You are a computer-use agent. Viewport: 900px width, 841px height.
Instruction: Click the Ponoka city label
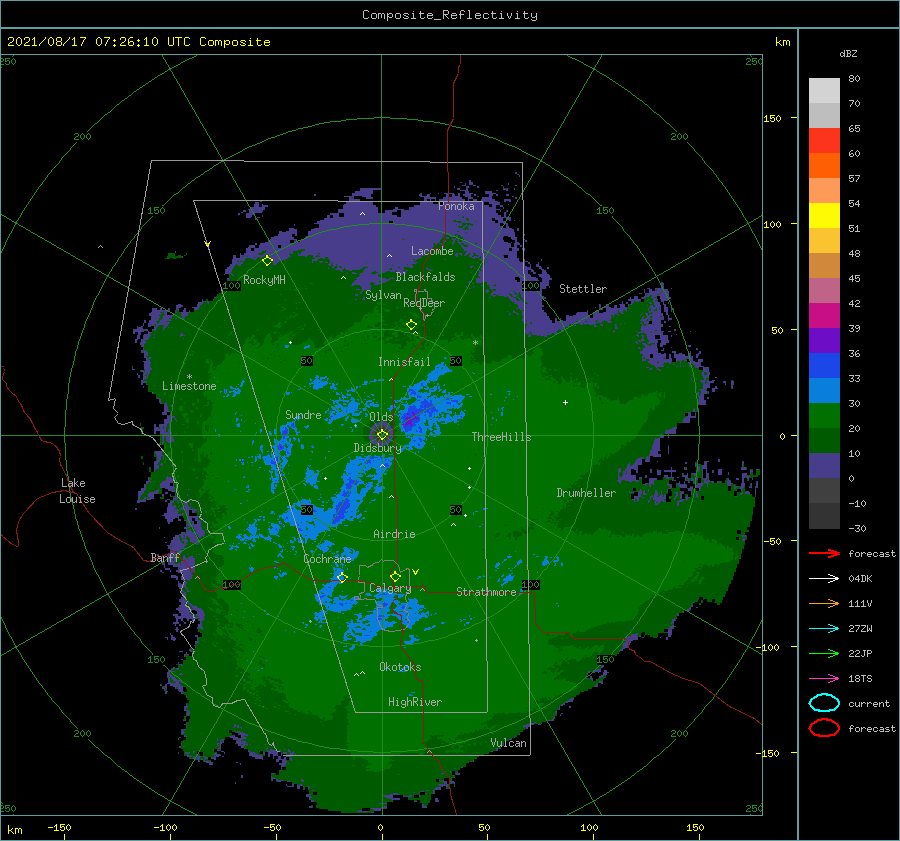coord(456,206)
